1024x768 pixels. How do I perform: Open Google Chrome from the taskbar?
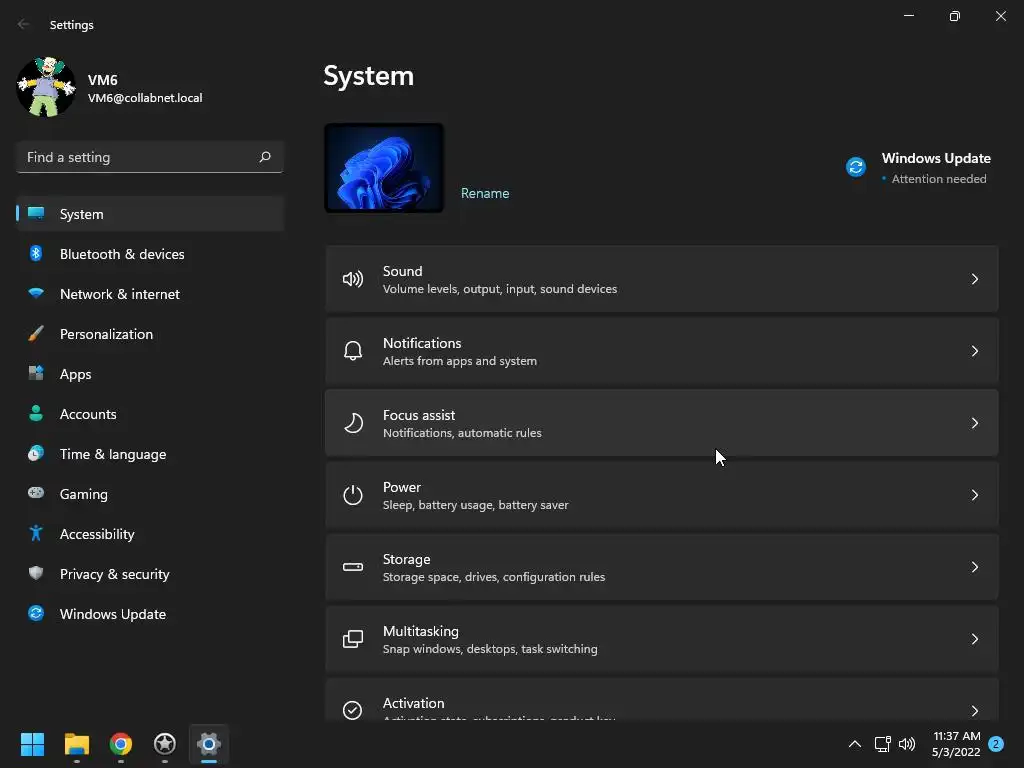point(121,744)
